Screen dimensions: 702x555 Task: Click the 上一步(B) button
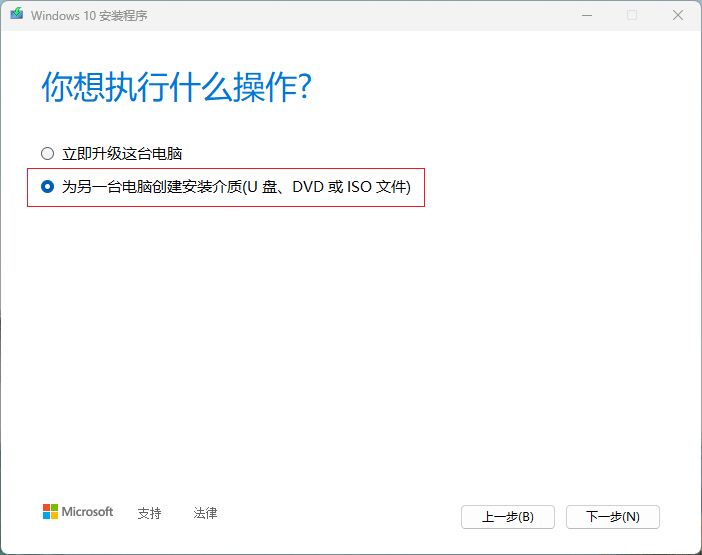click(x=508, y=517)
